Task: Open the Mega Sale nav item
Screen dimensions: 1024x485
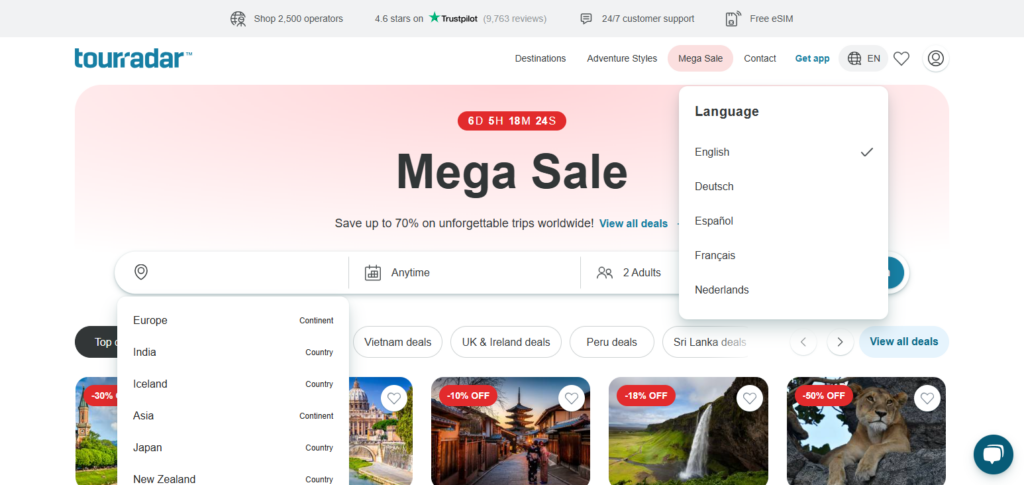Action: pyautogui.click(x=700, y=59)
